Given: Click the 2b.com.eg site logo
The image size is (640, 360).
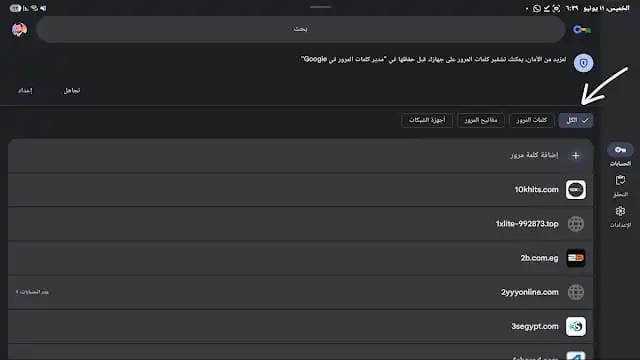Looking at the screenshot, I should click(576, 258).
